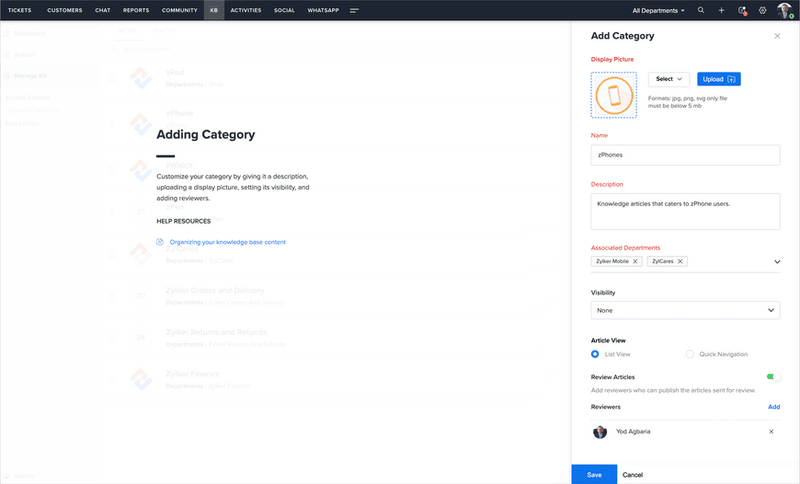Click the help article document icon
The width and height of the screenshot is (800, 484).
pos(160,242)
